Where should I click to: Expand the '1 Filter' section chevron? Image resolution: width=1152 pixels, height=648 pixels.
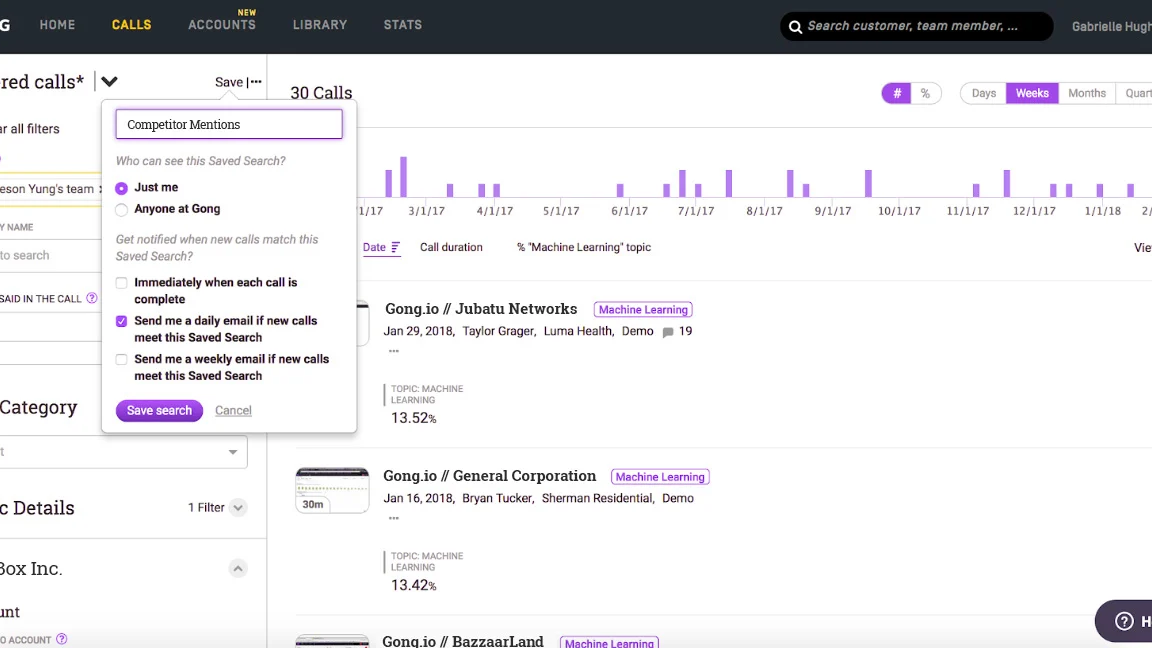click(238, 508)
